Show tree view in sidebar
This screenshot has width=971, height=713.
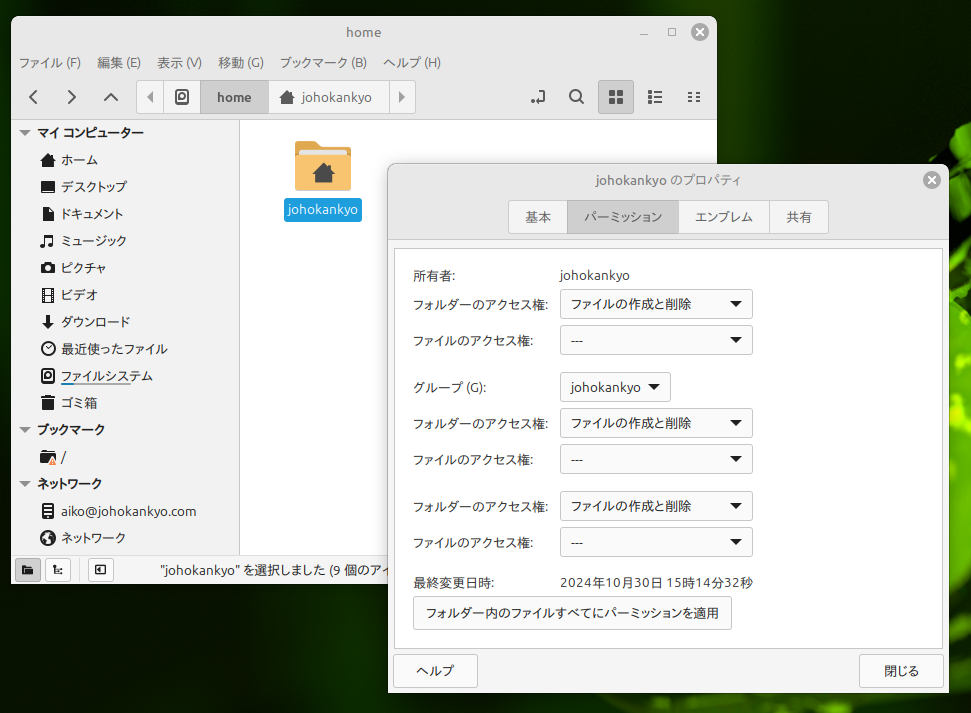[x=58, y=570]
